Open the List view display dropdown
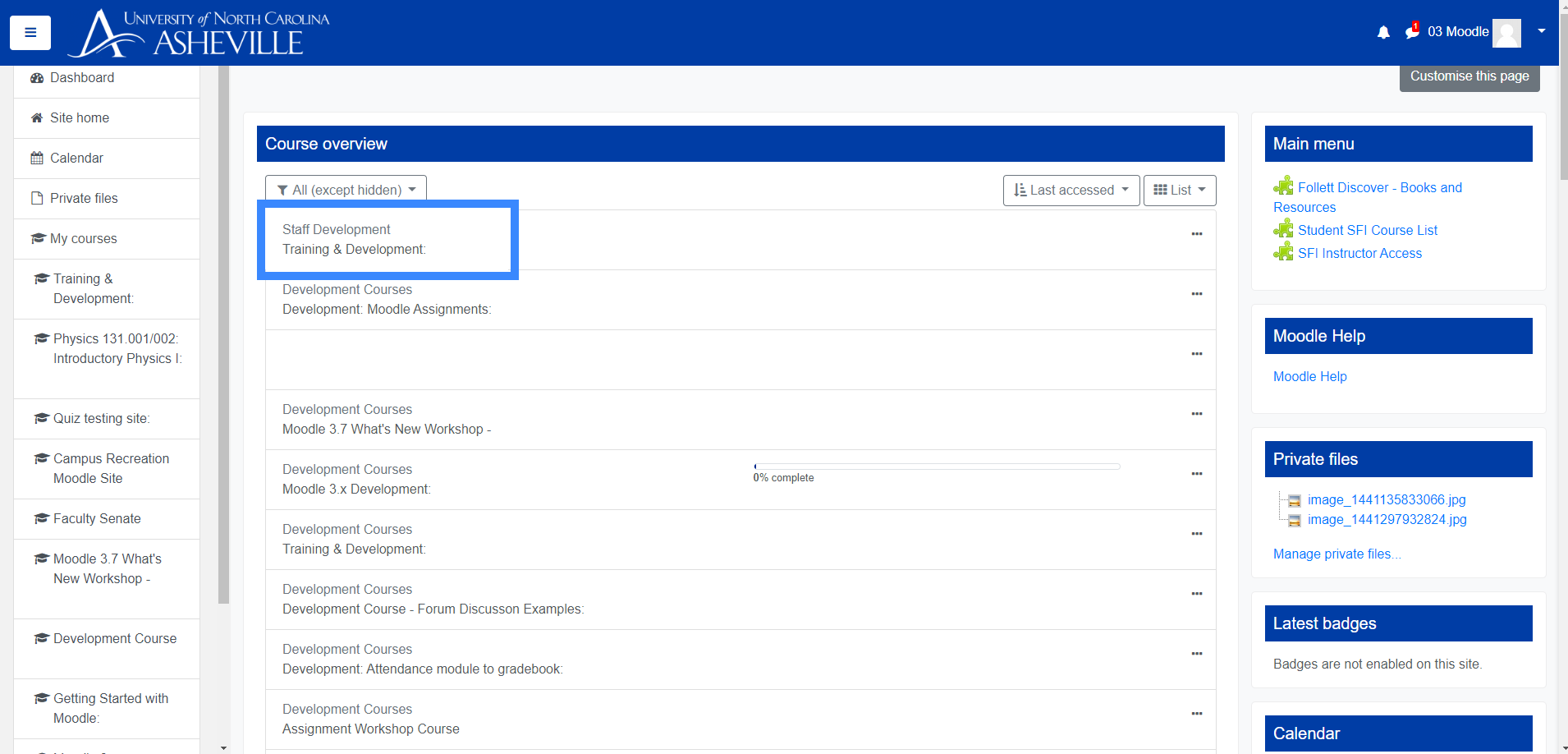The width and height of the screenshot is (1568, 754). pyautogui.click(x=1179, y=190)
